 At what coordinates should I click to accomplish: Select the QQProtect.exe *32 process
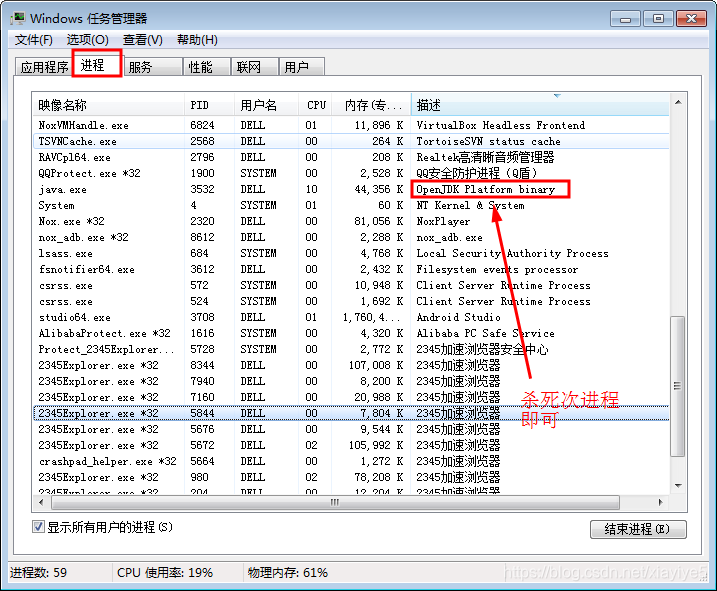pos(351,173)
